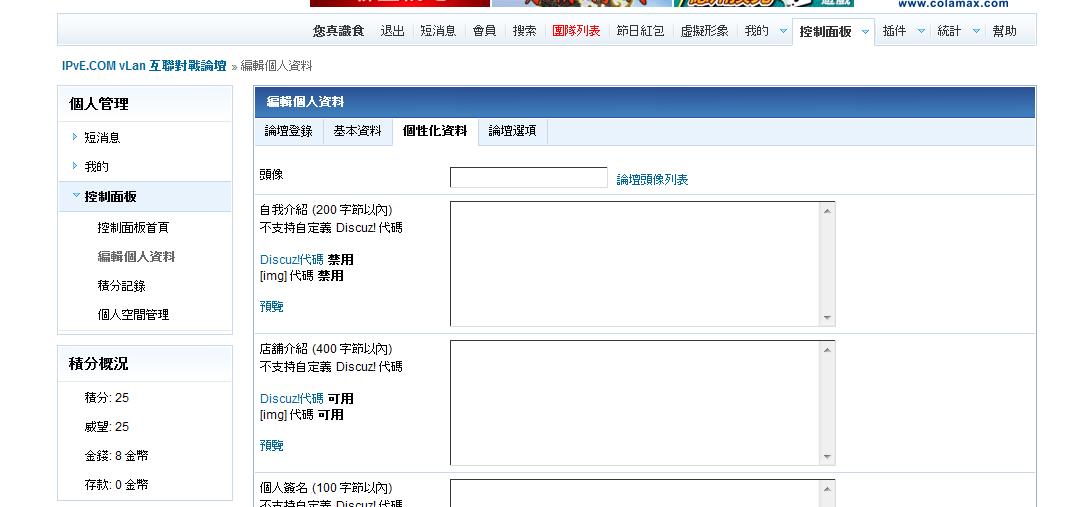Click the 頭像 avatar input field
Screen dimensions: 1066x507
click(x=529, y=177)
